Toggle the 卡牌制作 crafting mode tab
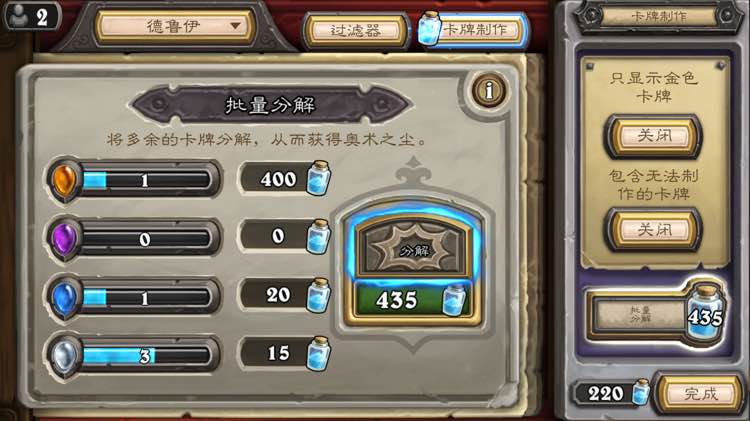The width and height of the screenshot is (750, 421). click(x=474, y=30)
